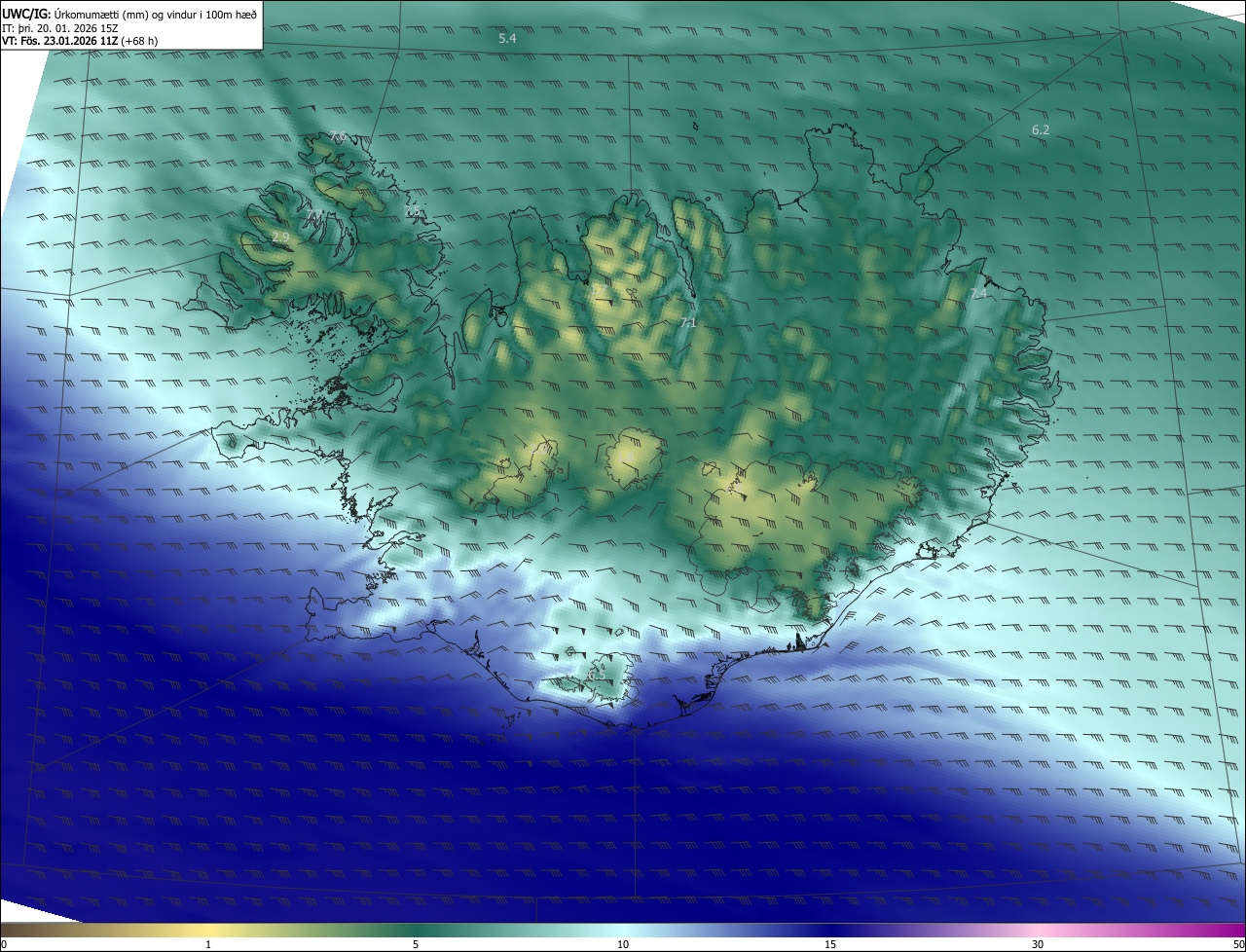Screen dimensions: 1246x952
Task: Click the 15 tick label on the color scale
Action: pos(830,944)
